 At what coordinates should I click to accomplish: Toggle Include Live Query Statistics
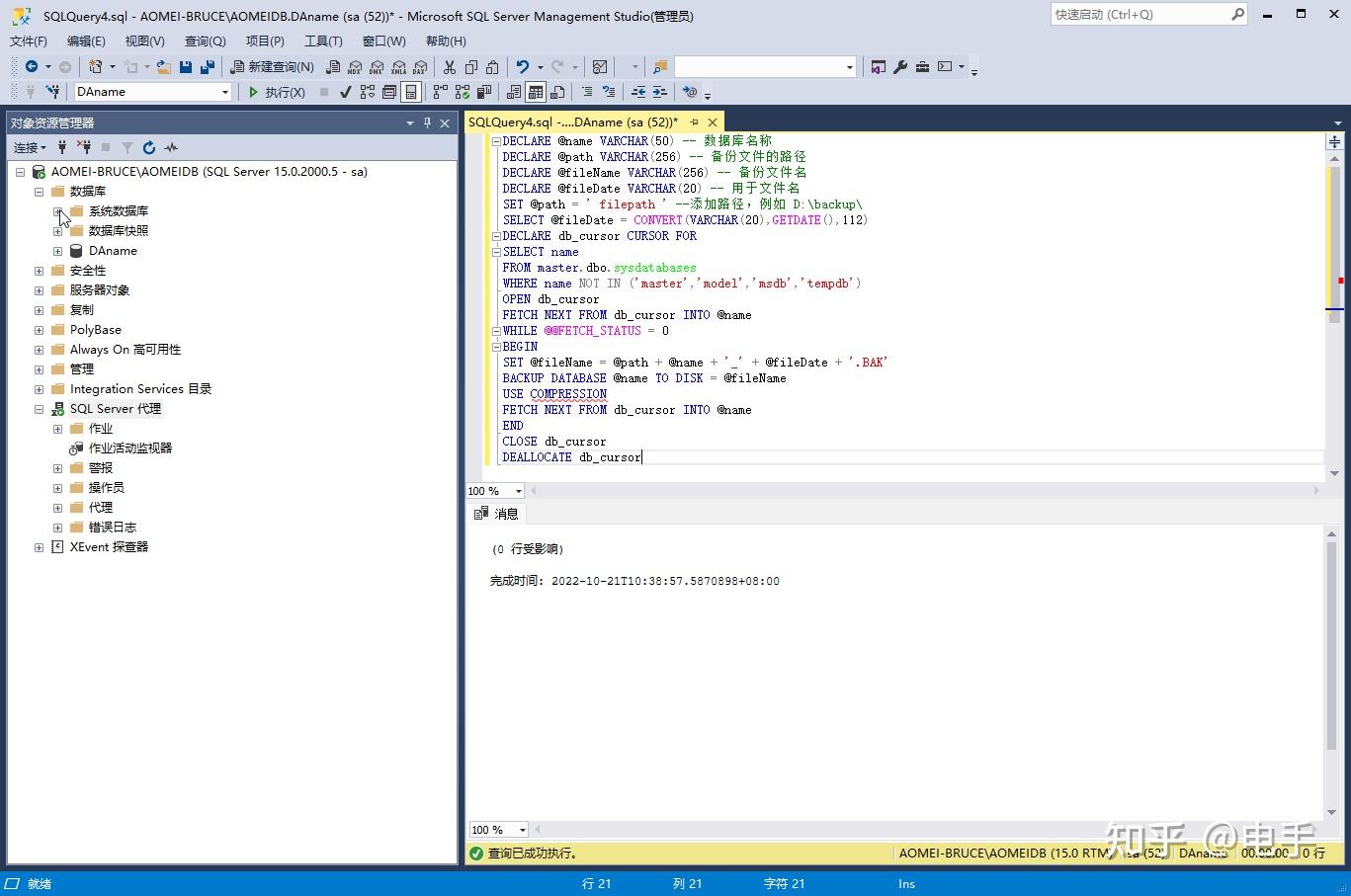click(x=462, y=92)
